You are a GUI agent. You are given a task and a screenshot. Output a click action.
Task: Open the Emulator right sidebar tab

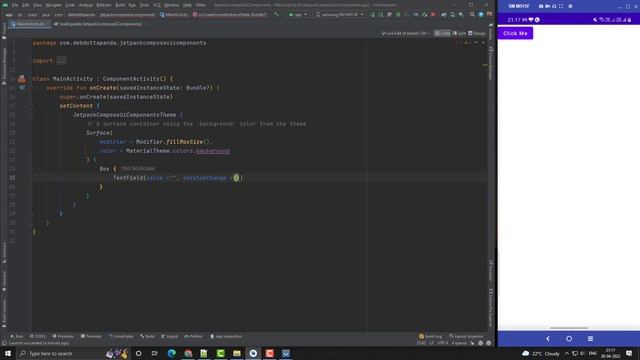coord(491,270)
